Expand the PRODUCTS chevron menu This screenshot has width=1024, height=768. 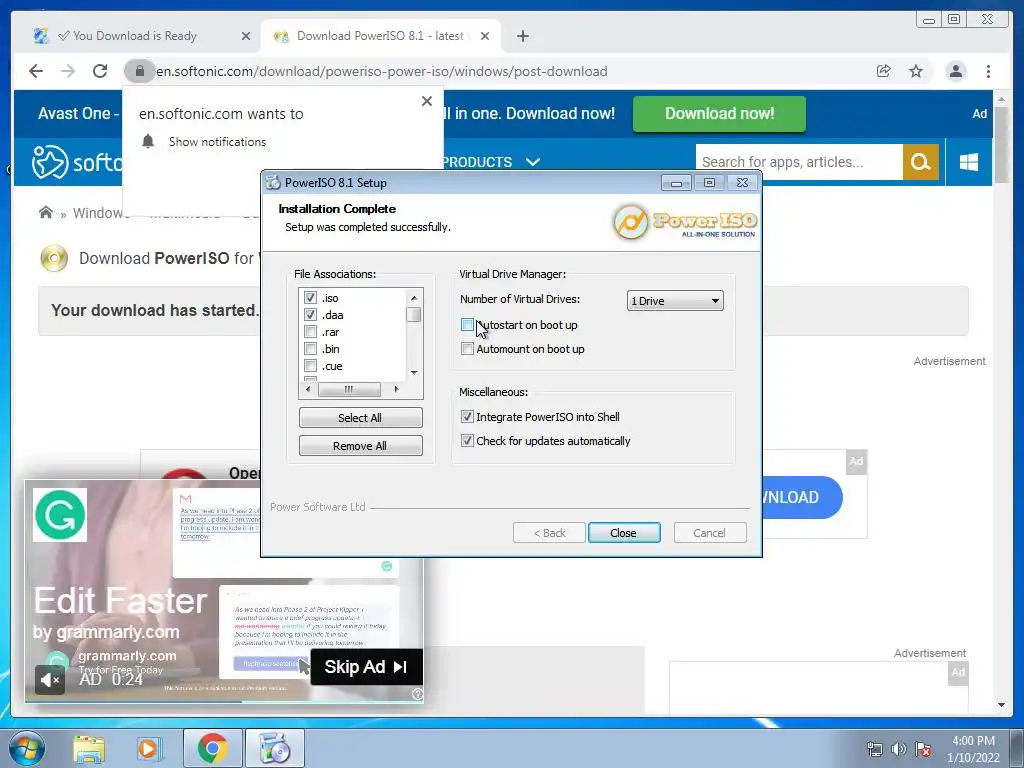coord(533,162)
